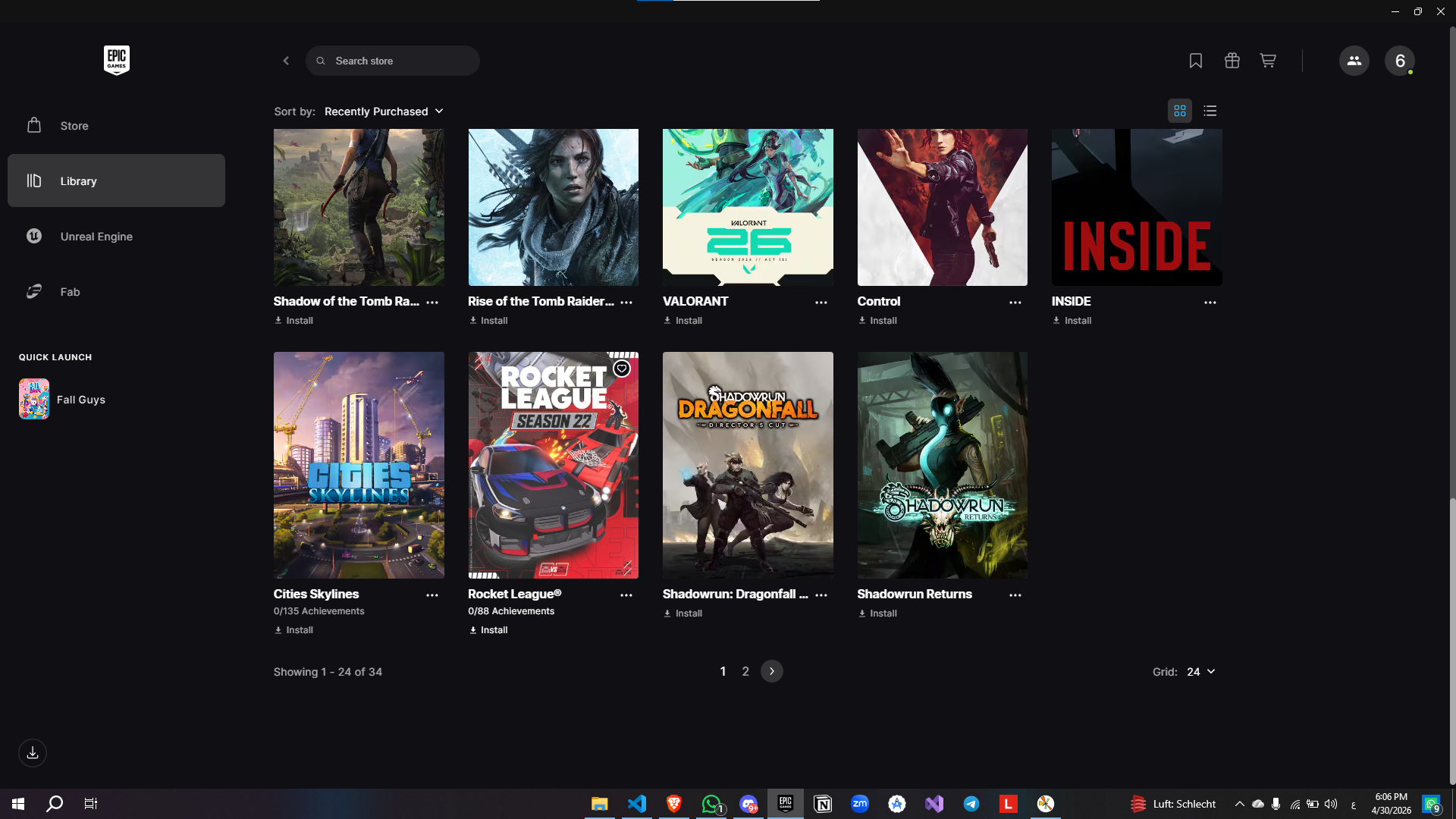Install INSIDE
This screenshot has width=1456, height=819.
(1072, 321)
